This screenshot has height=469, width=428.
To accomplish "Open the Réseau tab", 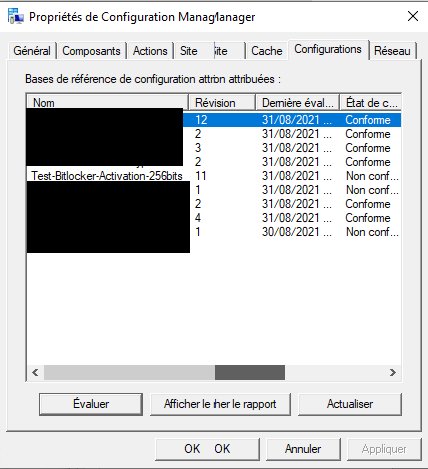I will 392,51.
